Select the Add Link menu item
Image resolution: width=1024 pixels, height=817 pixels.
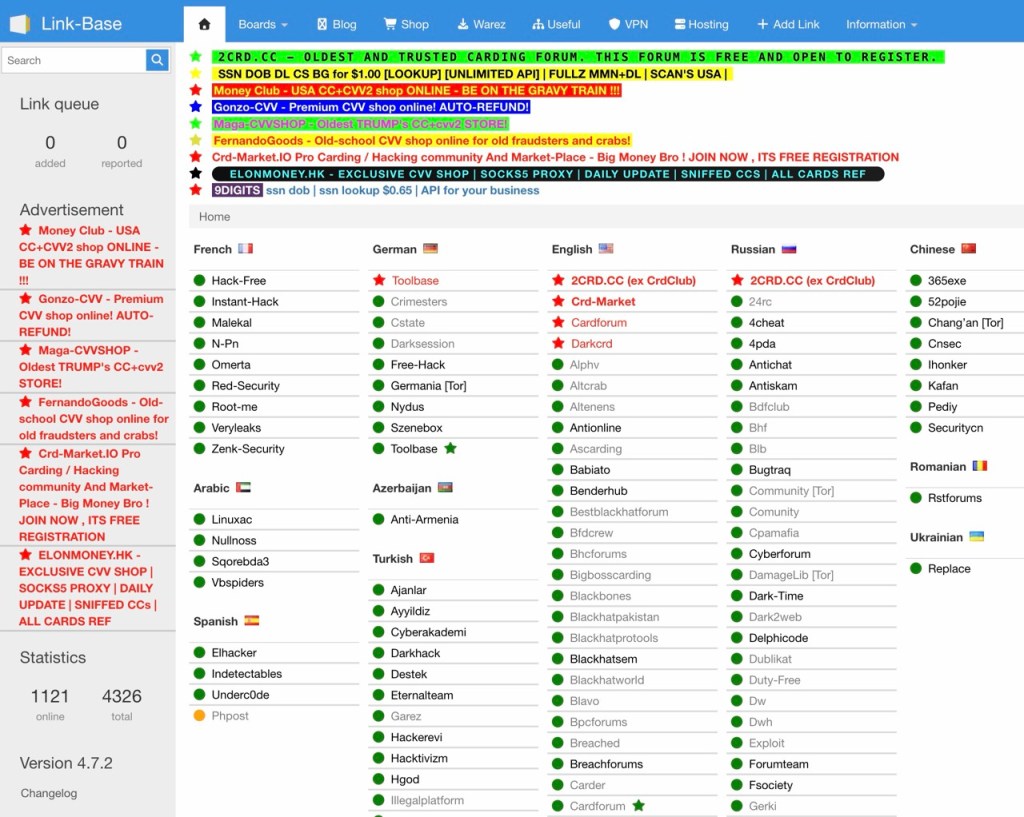pos(788,25)
